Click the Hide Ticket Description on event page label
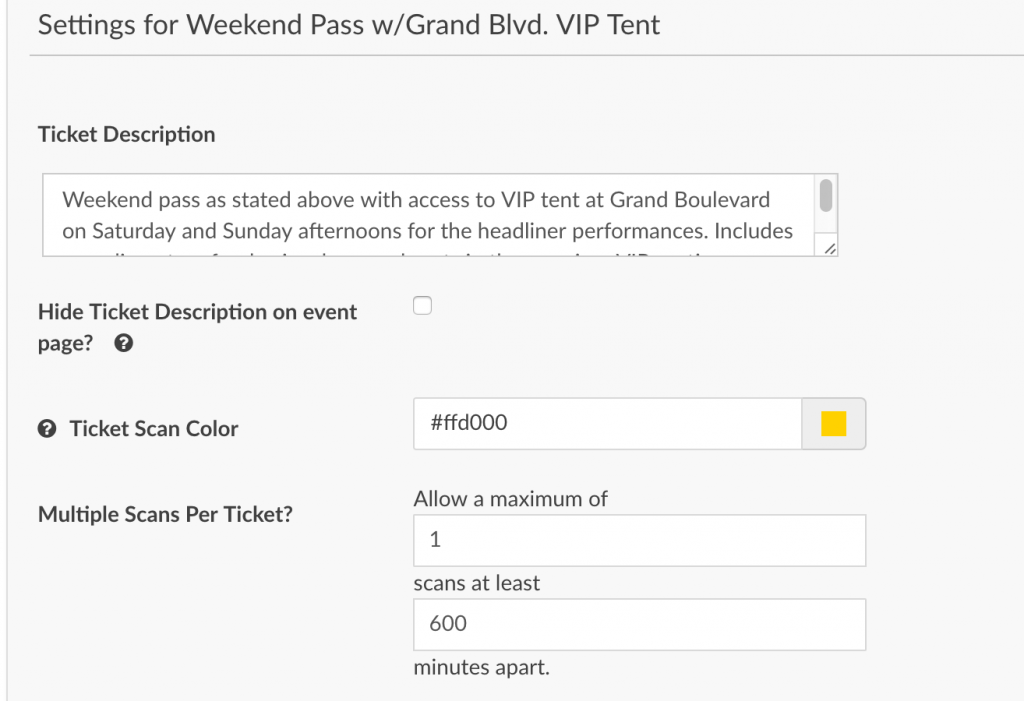Image resolution: width=1024 pixels, height=701 pixels. tap(196, 312)
